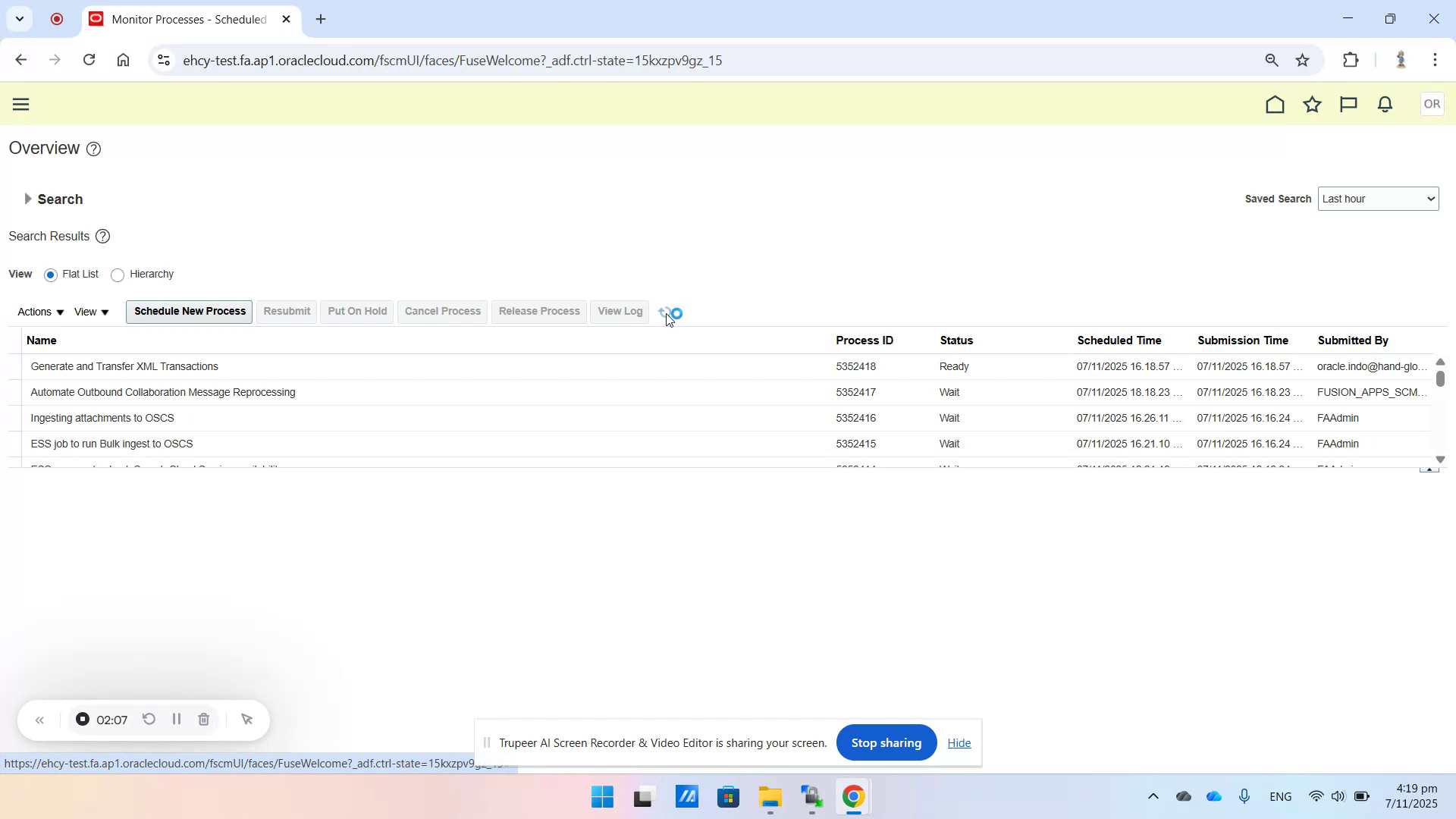The width and height of the screenshot is (1456, 819).
Task: Click the Search Results help icon
Action: [102, 236]
